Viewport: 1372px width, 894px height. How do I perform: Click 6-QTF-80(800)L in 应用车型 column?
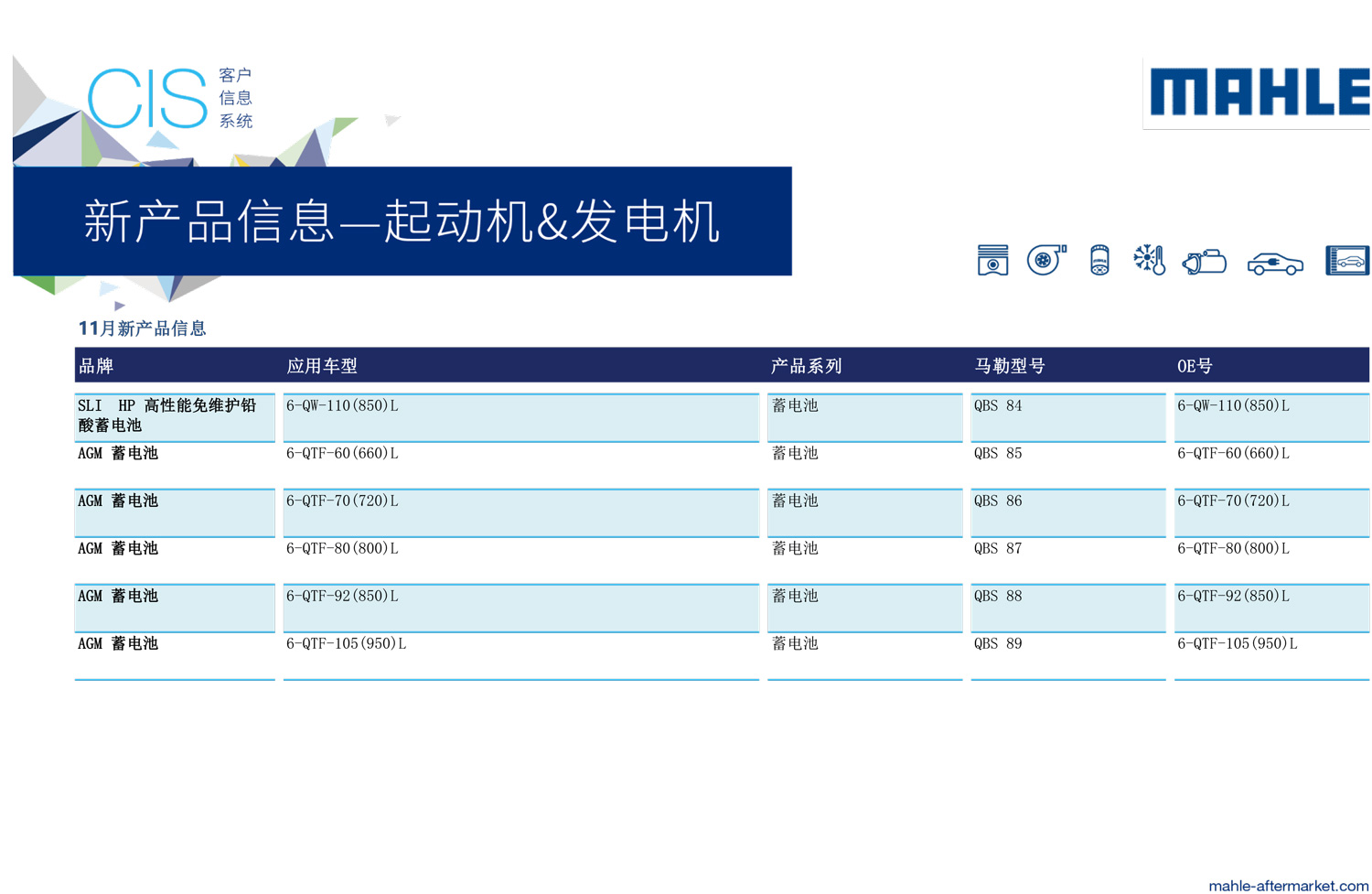tap(342, 548)
